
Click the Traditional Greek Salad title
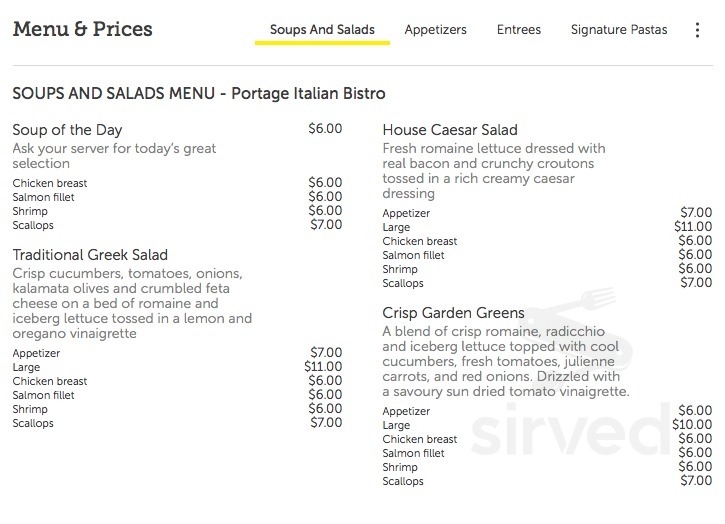[90, 255]
